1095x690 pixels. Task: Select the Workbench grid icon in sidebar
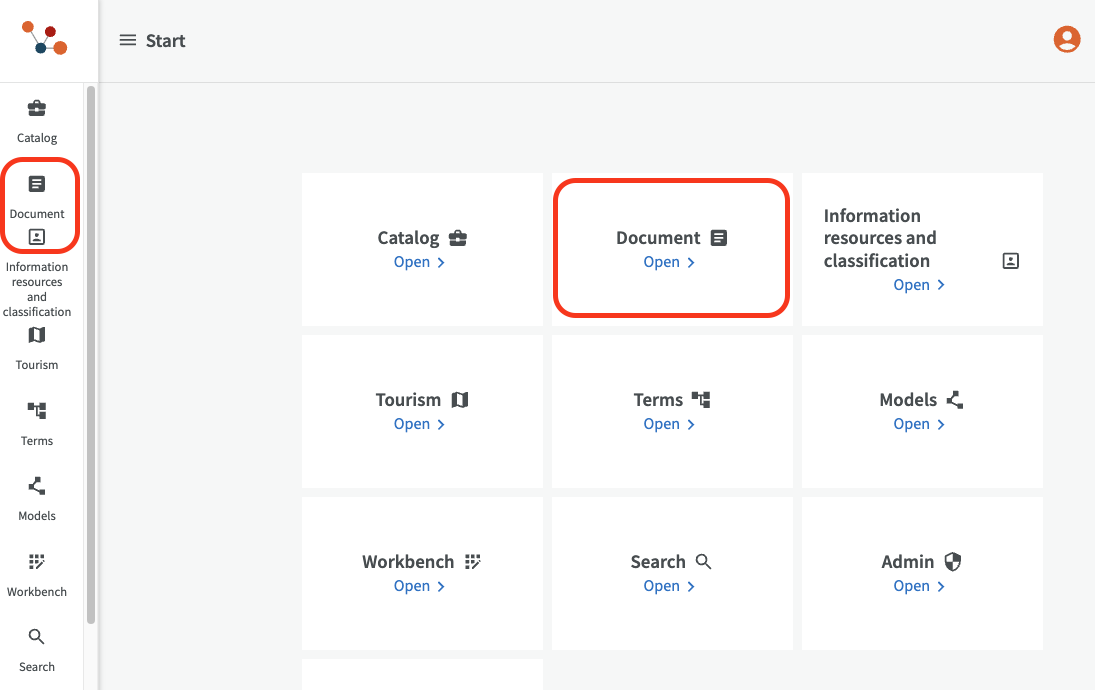point(37,562)
